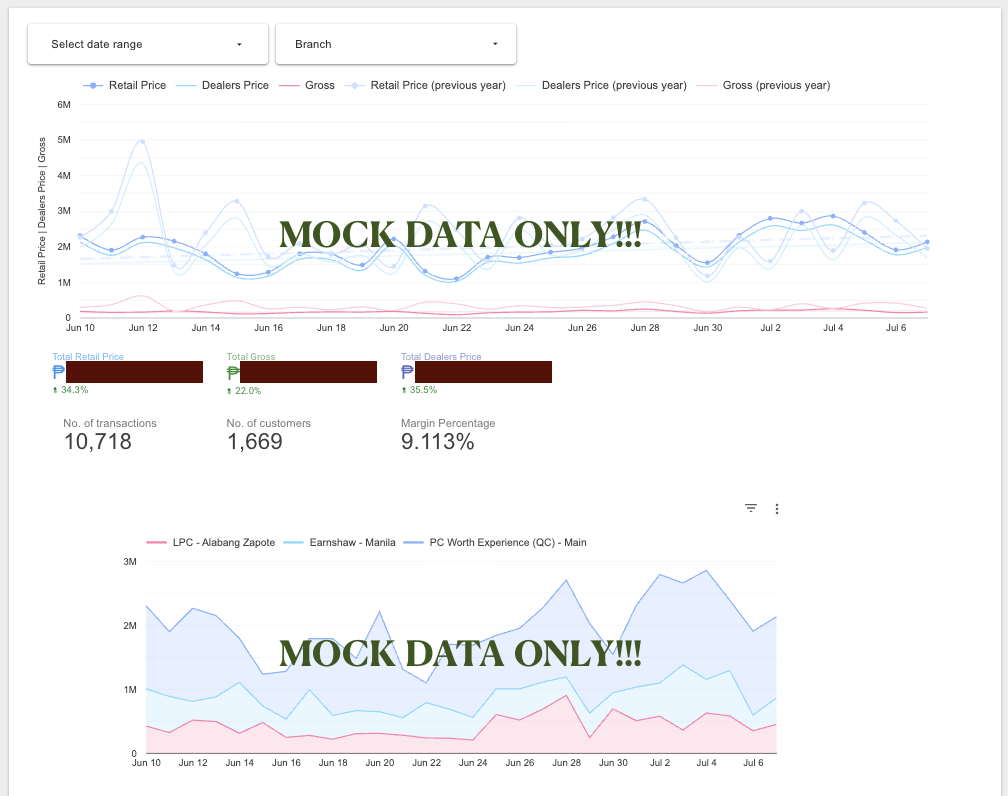Open the Select date range dropdown
This screenshot has height=796, width=1008.
[x=148, y=44]
